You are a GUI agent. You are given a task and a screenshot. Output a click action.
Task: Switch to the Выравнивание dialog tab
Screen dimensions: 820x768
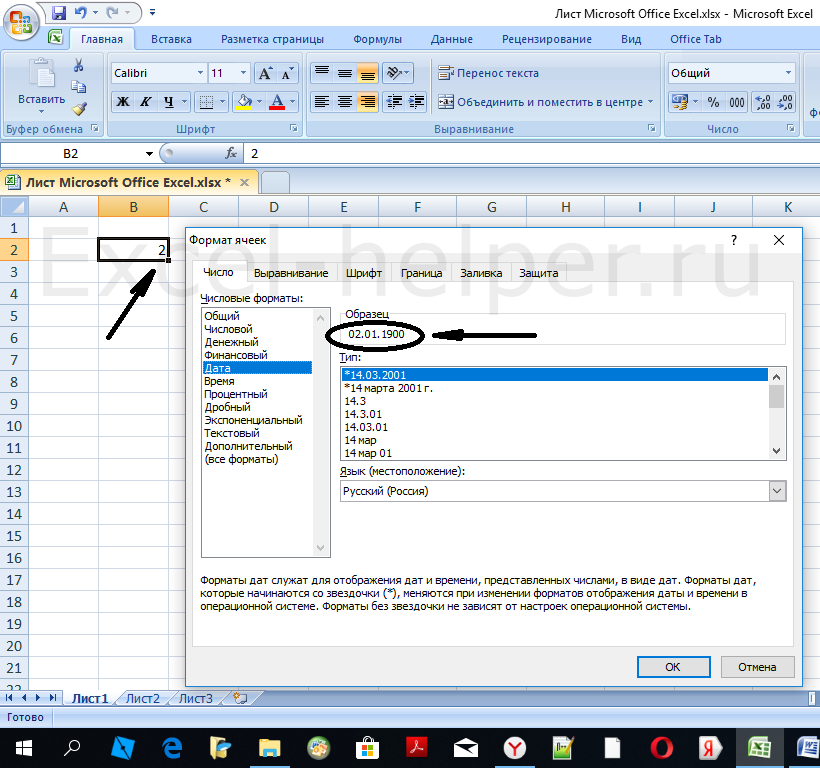pos(291,273)
